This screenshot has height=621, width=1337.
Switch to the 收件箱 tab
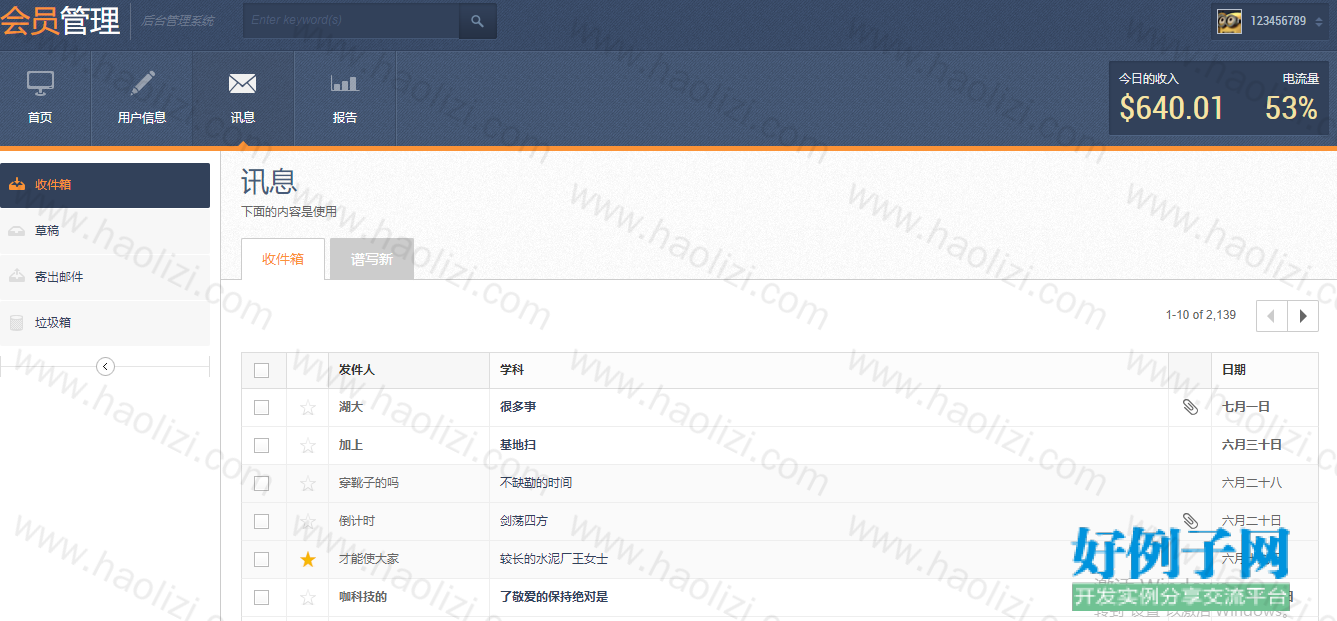tap(283, 259)
